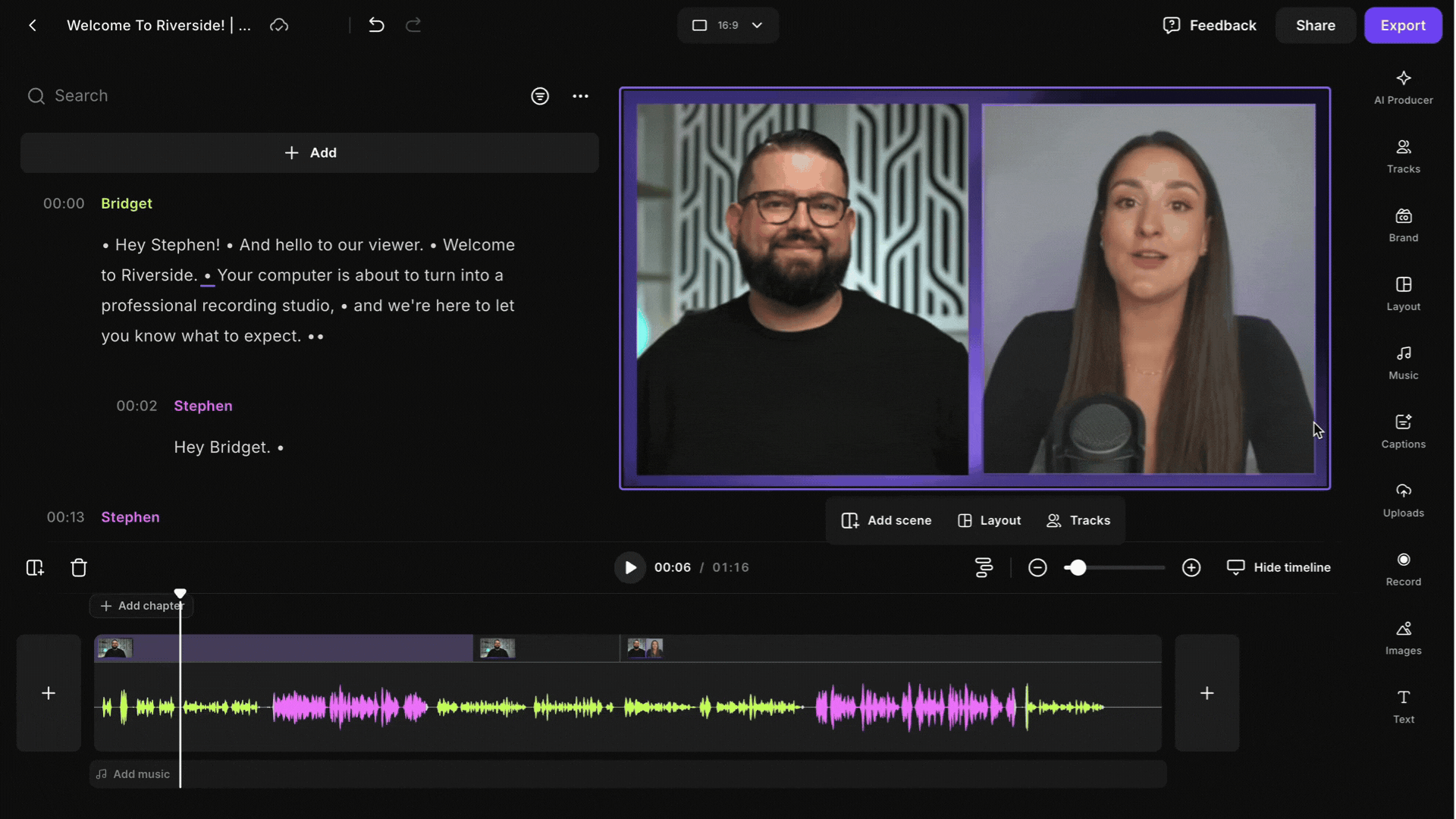Hide the timeline panel

coord(1279,567)
